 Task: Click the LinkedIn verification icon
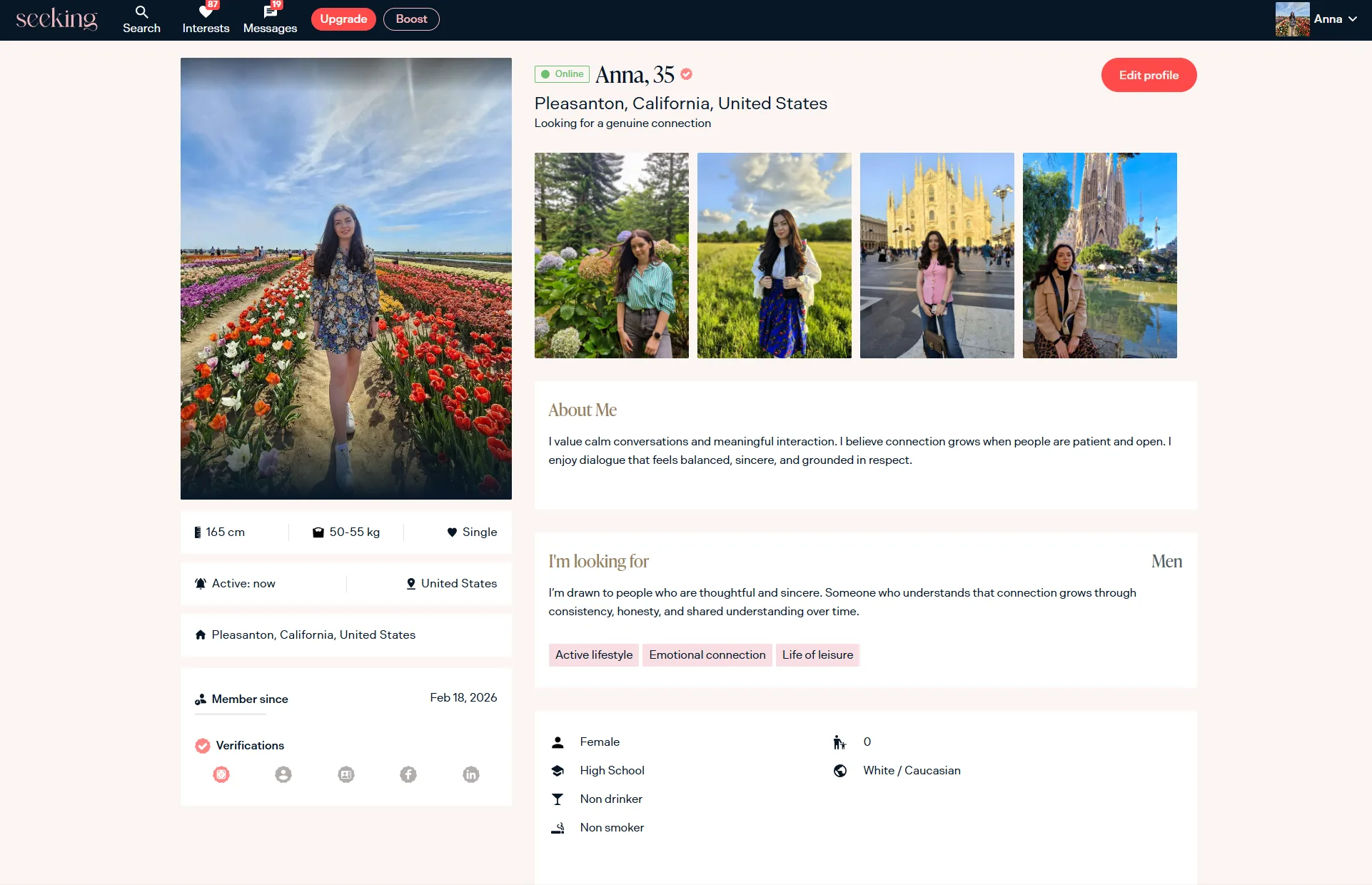click(471, 774)
